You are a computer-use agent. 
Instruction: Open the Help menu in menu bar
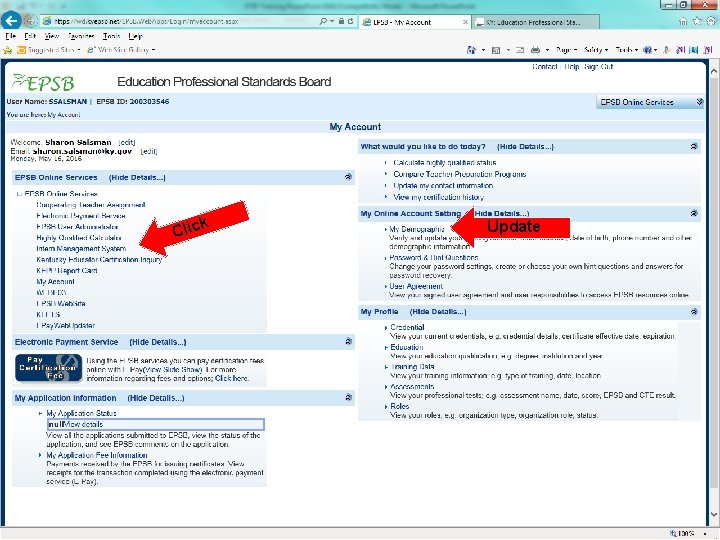click(x=135, y=36)
